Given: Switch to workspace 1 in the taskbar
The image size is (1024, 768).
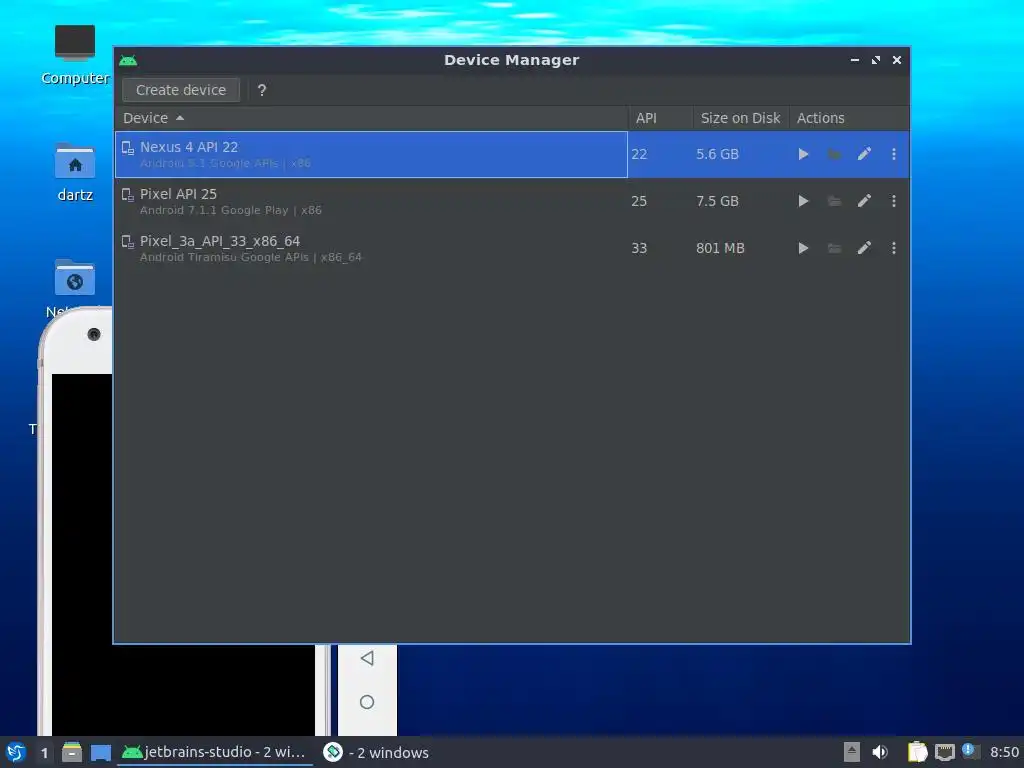Looking at the screenshot, I should pos(44,753).
